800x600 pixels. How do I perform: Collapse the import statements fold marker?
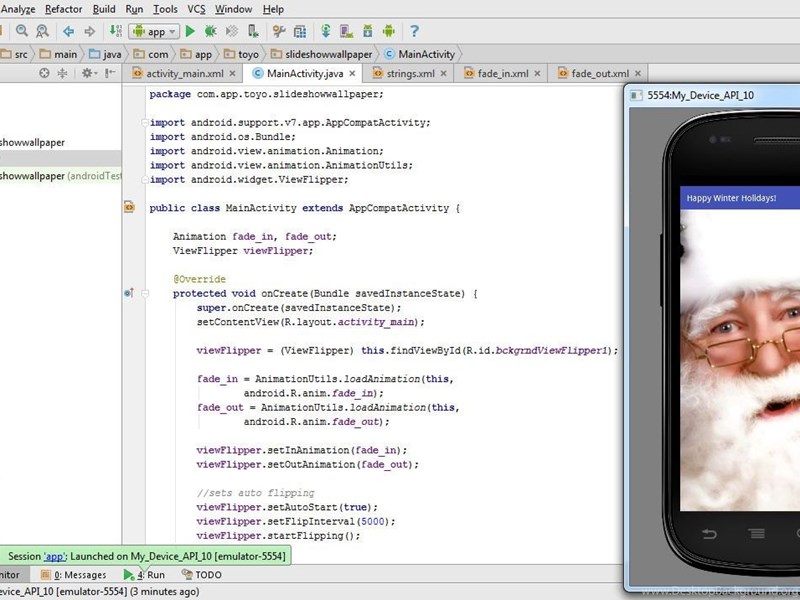click(x=144, y=123)
